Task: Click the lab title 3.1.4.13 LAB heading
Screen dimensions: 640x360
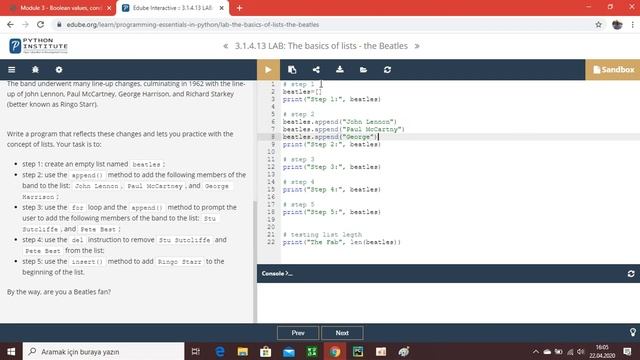Action: [x=321, y=46]
